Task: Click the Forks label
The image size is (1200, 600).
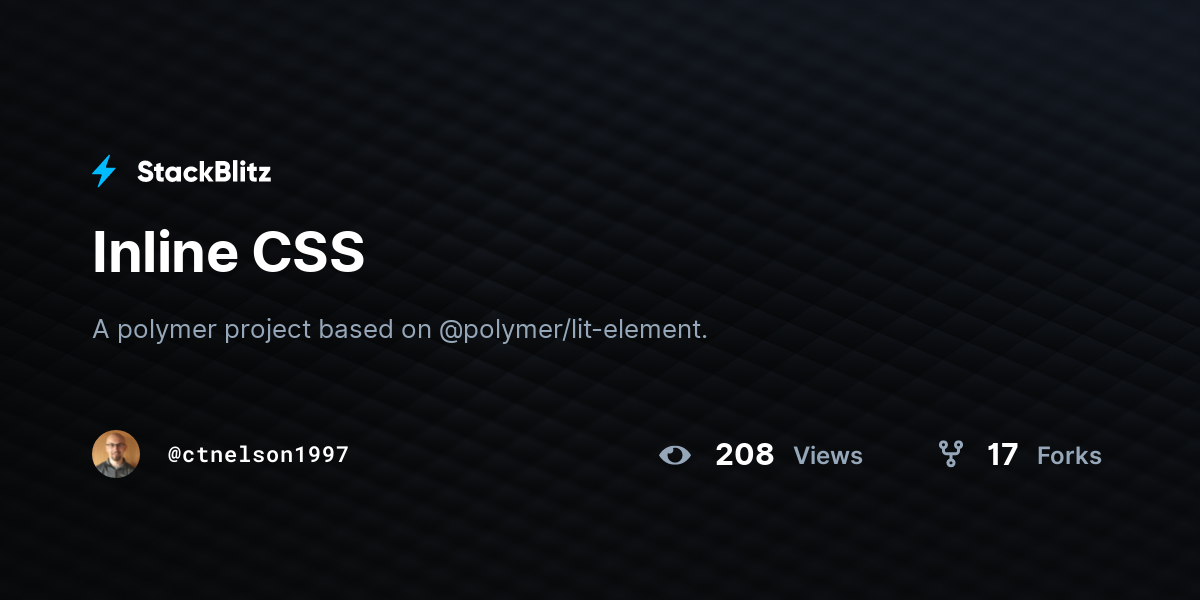Action: pyautogui.click(x=1069, y=456)
